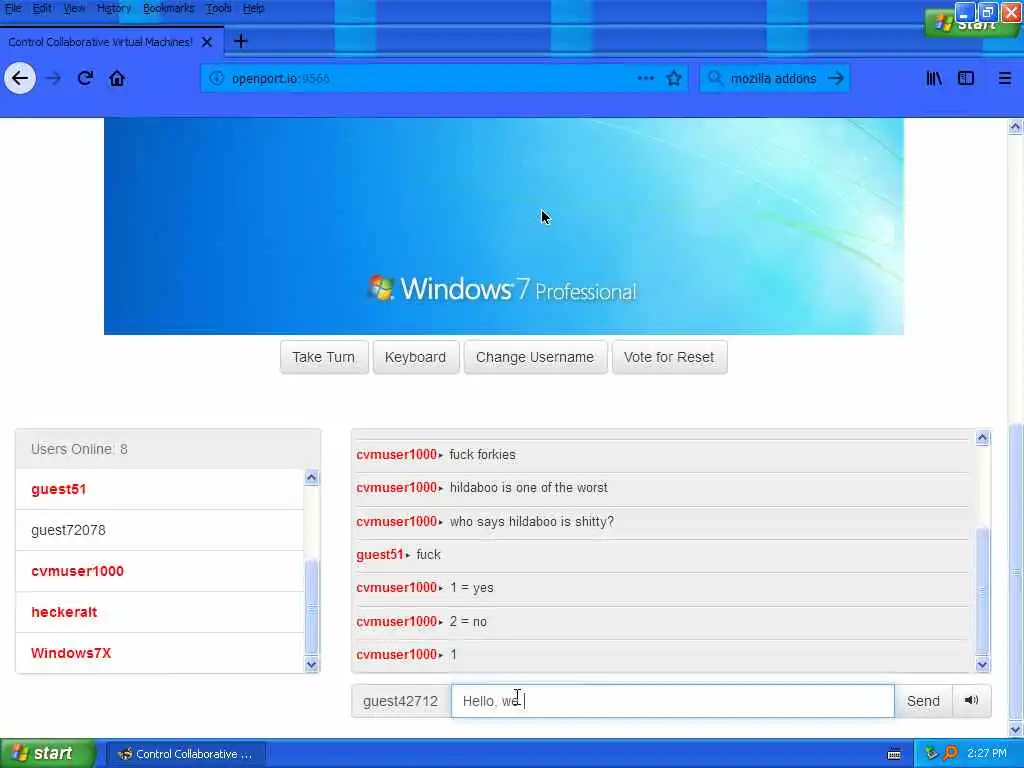Image resolution: width=1024 pixels, height=768 pixels.
Task: Click the page scrollbar down arrow
Action: [x=1015, y=729]
